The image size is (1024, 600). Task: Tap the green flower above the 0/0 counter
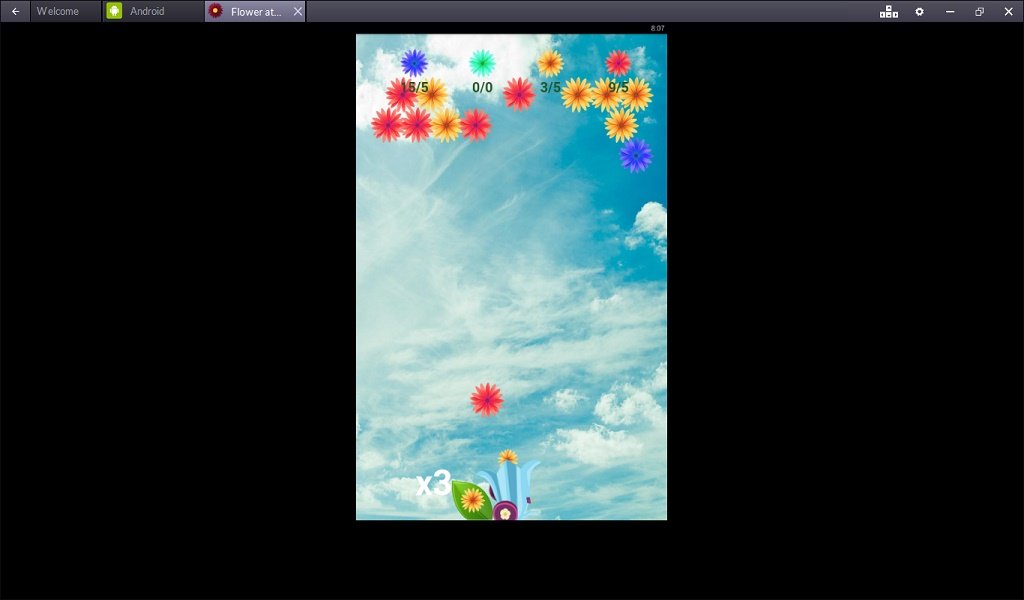click(483, 63)
